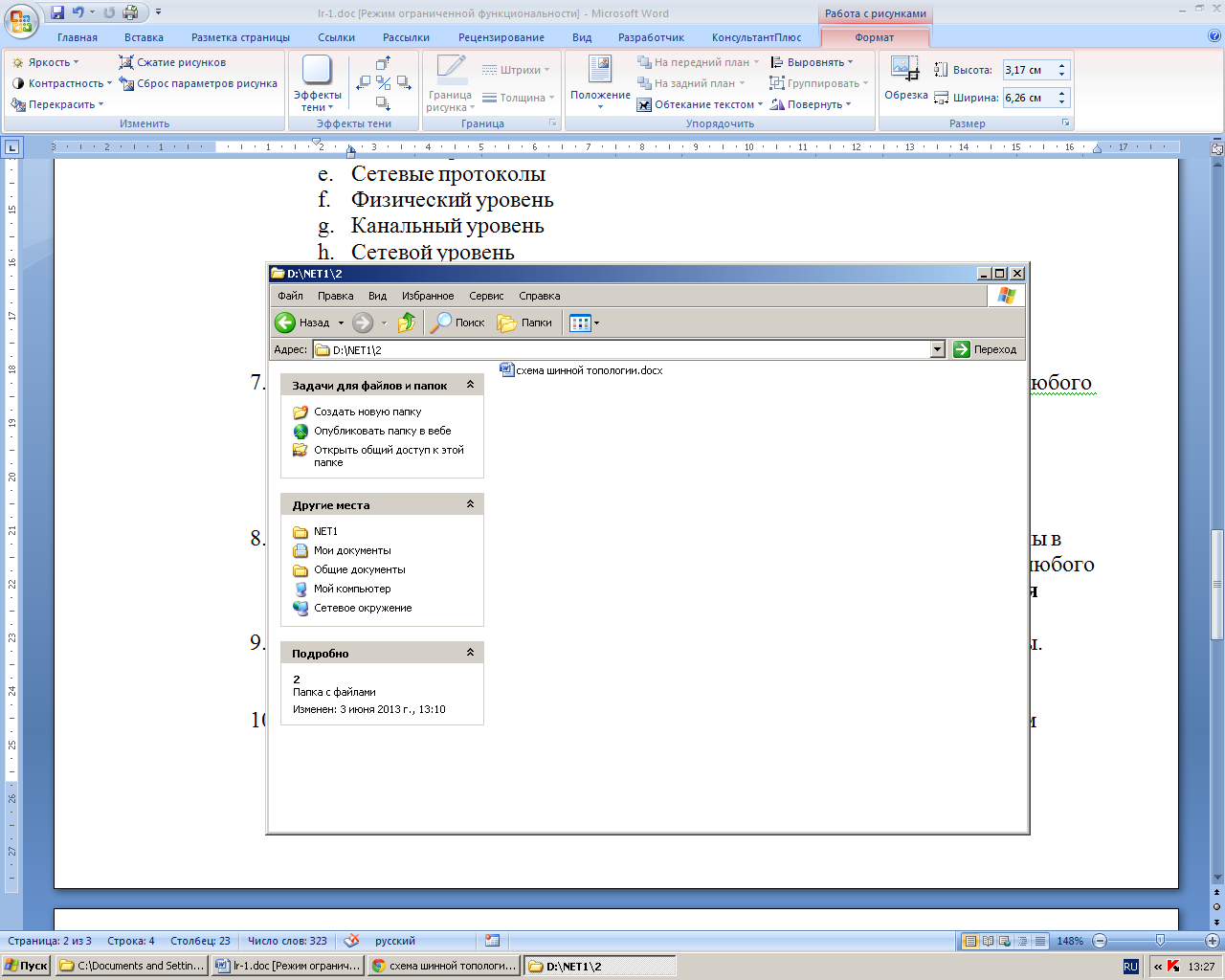The width and height of the screenshot is (1225, 980).
Task: Nudge shadow up icon
Action: point(383,64)
